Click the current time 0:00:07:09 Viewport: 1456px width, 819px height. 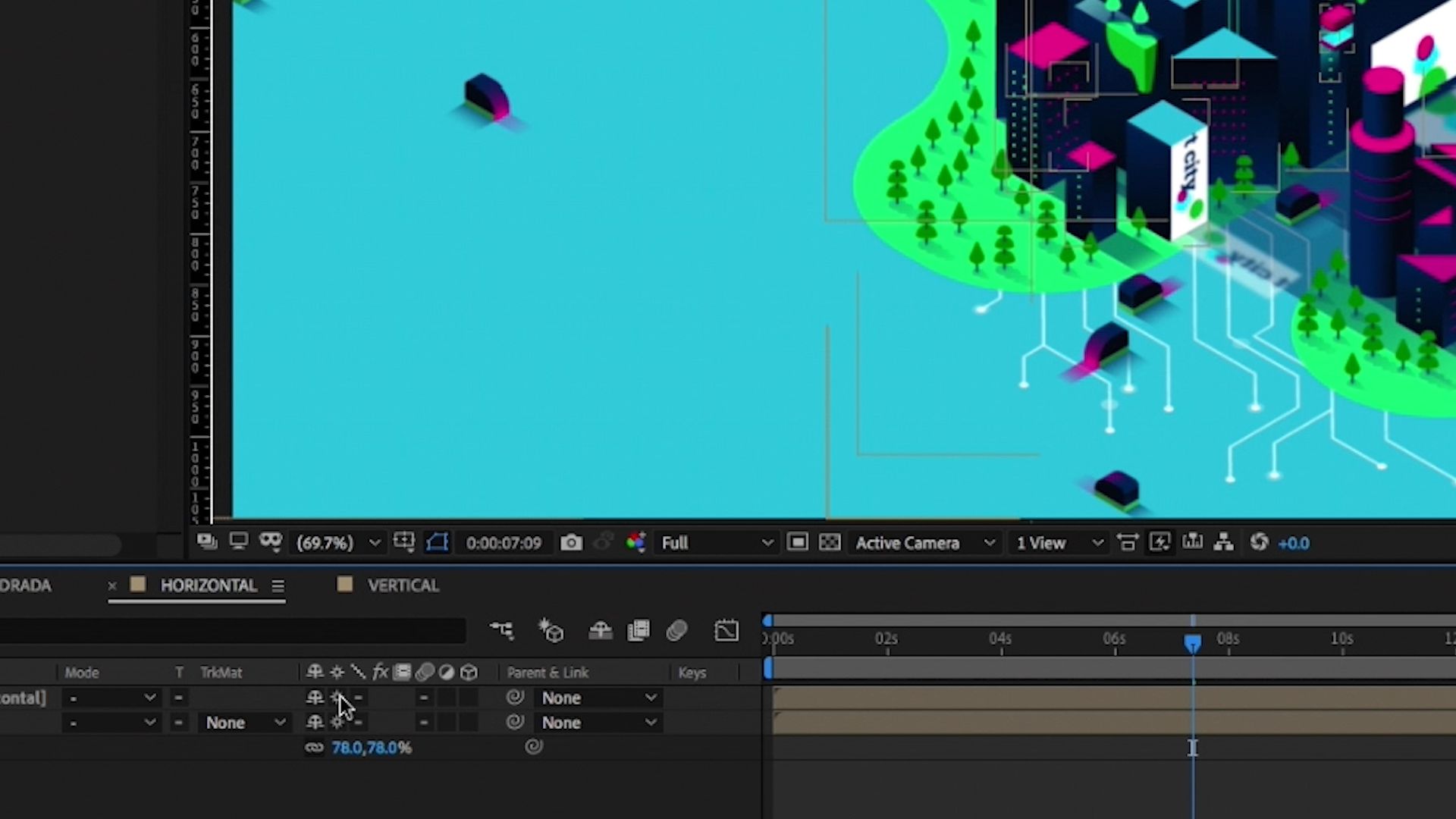click(x=504, y=543)
